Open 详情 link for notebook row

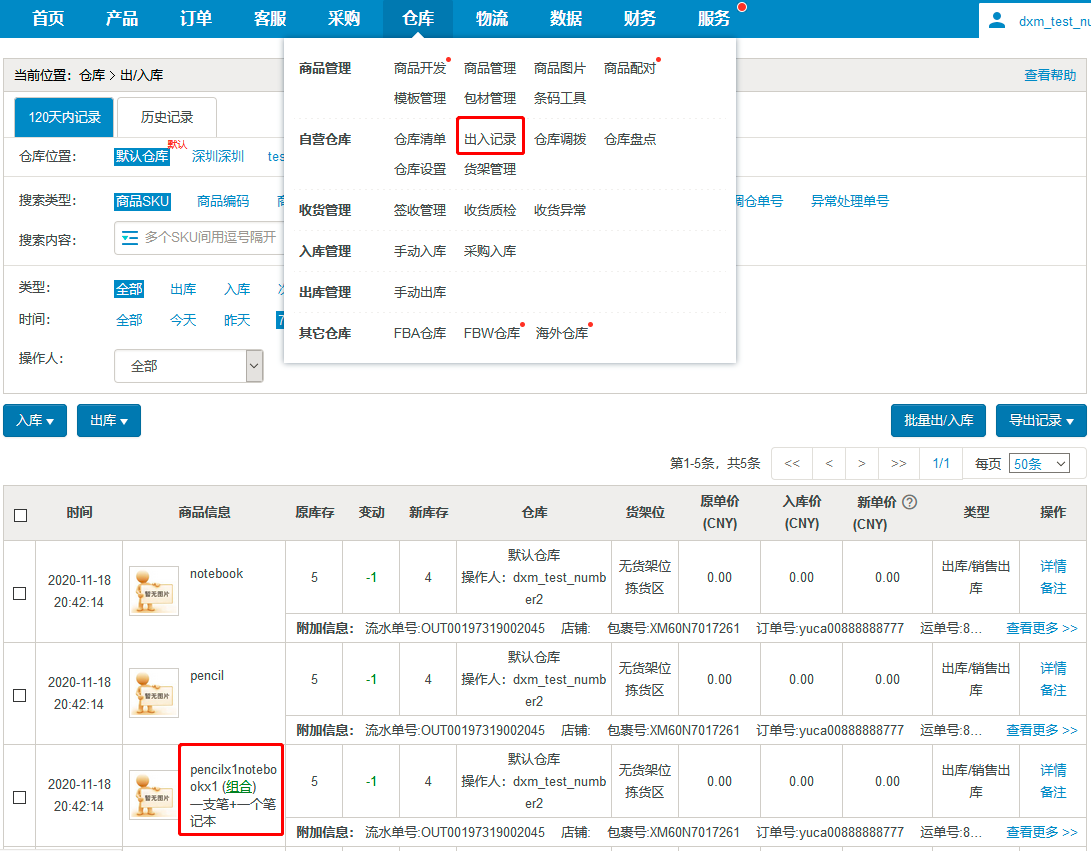[1053, 566]
